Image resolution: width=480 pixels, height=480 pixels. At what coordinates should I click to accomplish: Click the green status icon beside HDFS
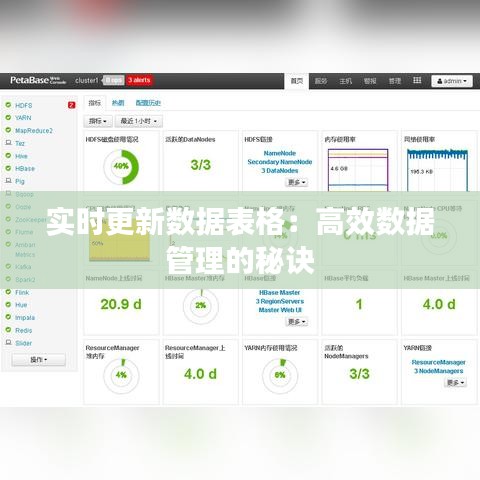coord(8,105)
